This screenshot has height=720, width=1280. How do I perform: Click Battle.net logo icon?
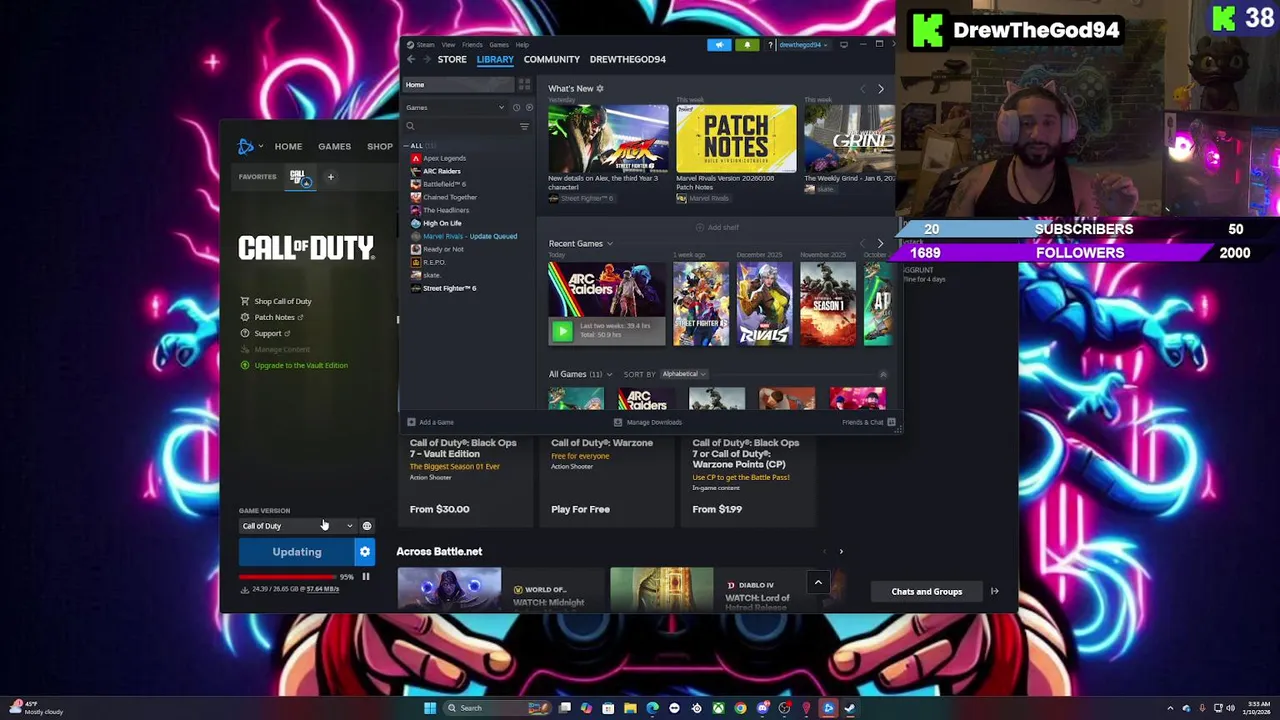click(x=246, y=147)
